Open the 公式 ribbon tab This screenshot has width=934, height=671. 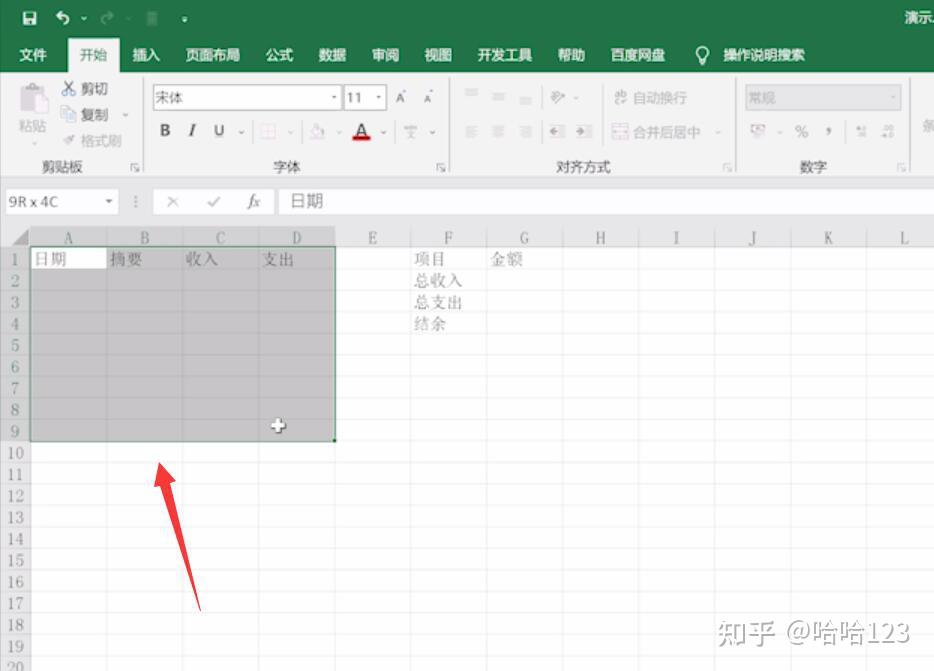point(279,55)
